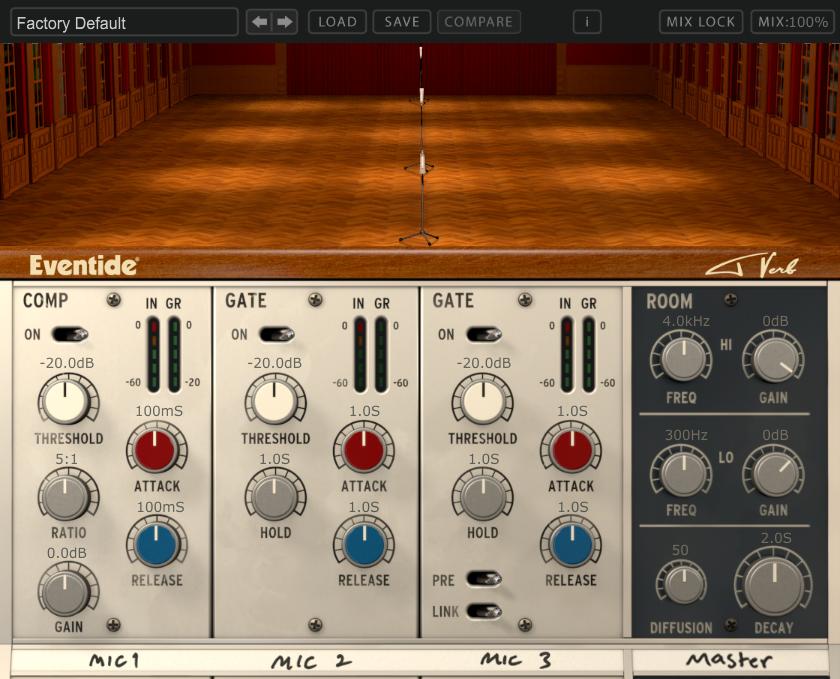840x679 pixels.
Task: Go to the previous preset with the left arrow
Action: tap(259, 22)
